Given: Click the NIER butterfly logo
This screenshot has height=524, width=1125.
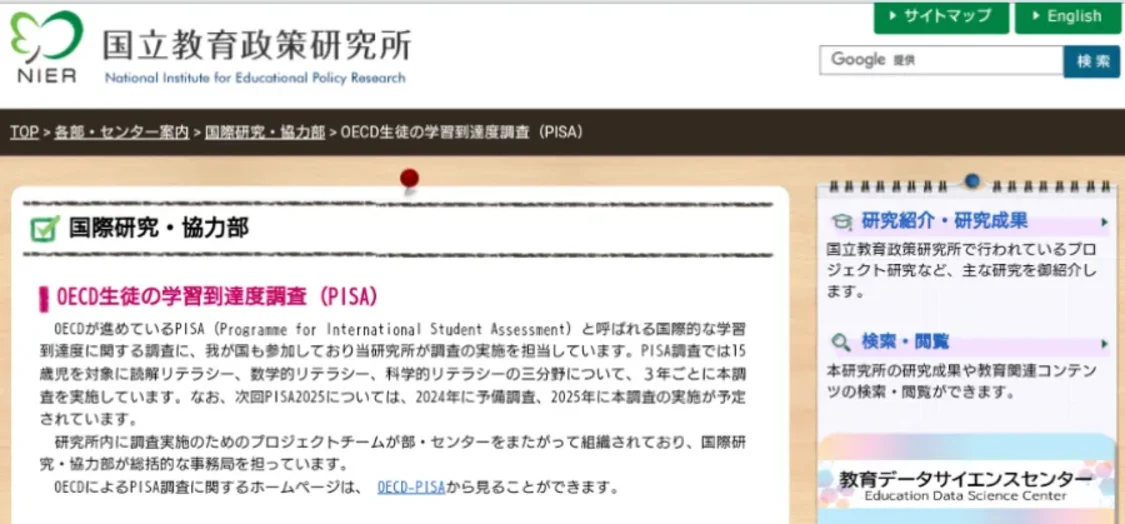Looking at the screenshot, I should point(46,46).
